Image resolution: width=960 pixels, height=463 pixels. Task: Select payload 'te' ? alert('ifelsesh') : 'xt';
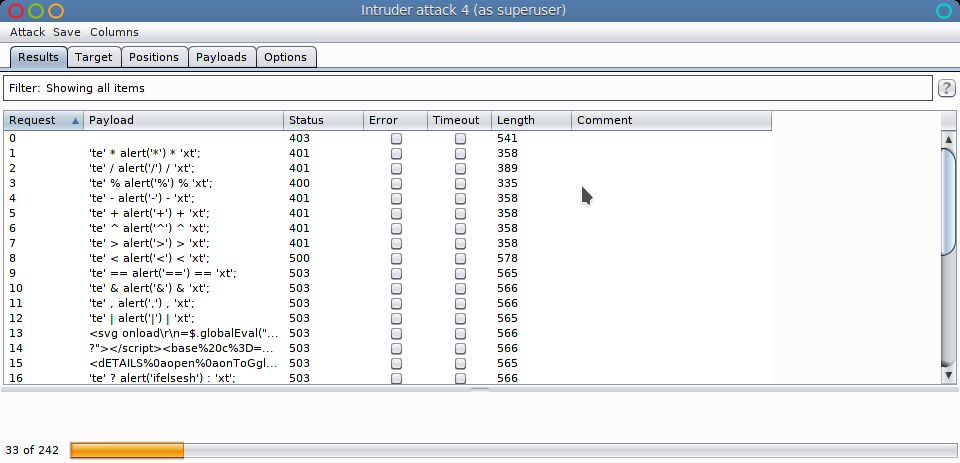162,378
